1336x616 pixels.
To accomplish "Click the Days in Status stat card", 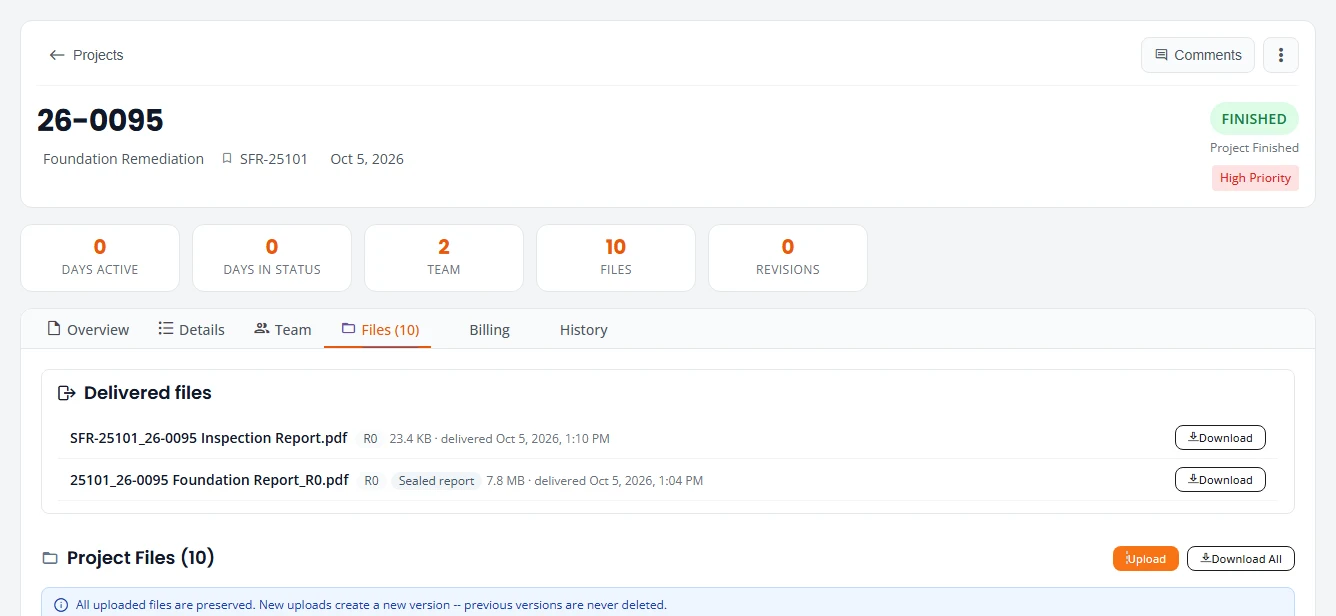I will [272, 258].
